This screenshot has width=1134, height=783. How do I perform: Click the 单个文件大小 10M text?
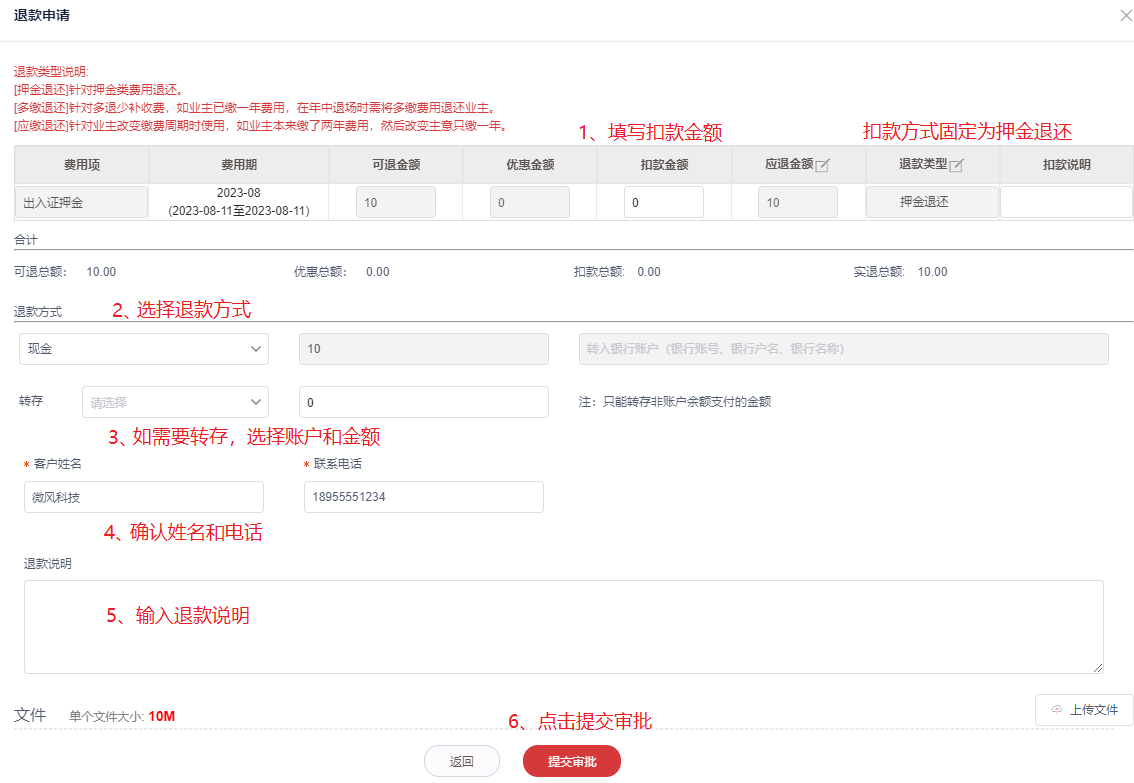tap(122, 716)
